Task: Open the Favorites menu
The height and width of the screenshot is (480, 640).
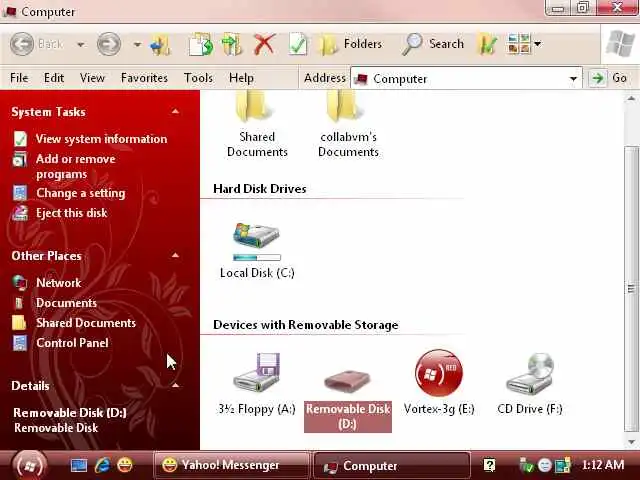Action: tap(144, 78)
